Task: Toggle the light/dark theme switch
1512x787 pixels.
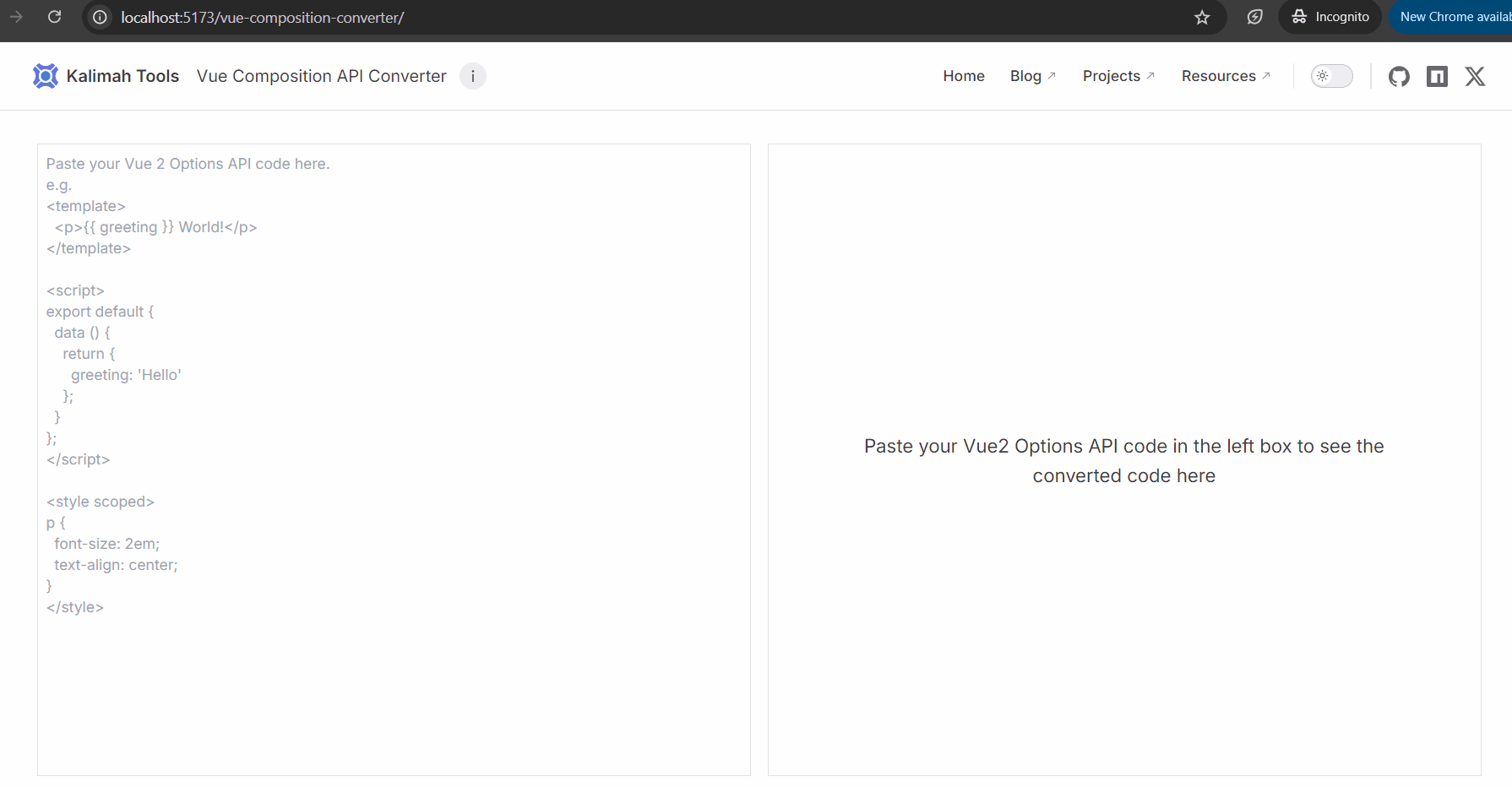Action: point(1332,76)
